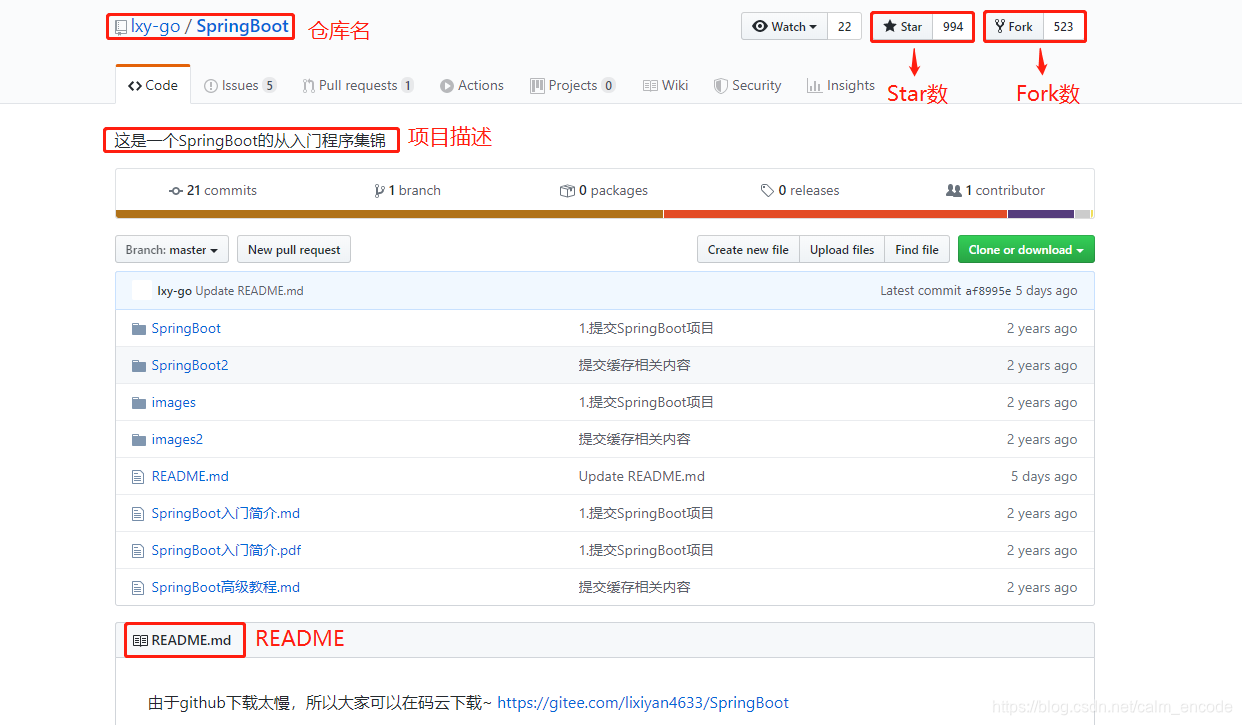
Task: View the 523 forks count
Action: tap(1064, 27)
